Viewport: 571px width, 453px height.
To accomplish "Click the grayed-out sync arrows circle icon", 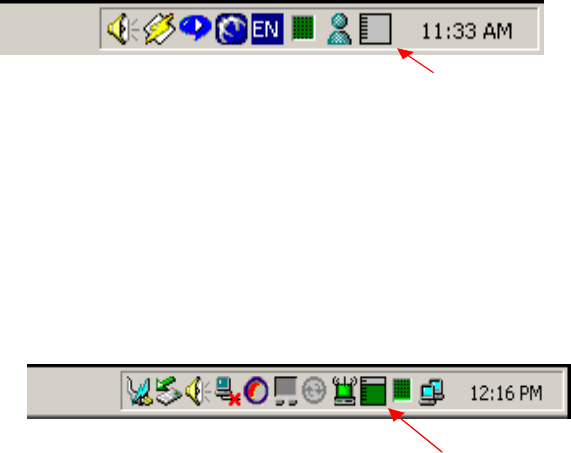I will click(x=314, y=390).
